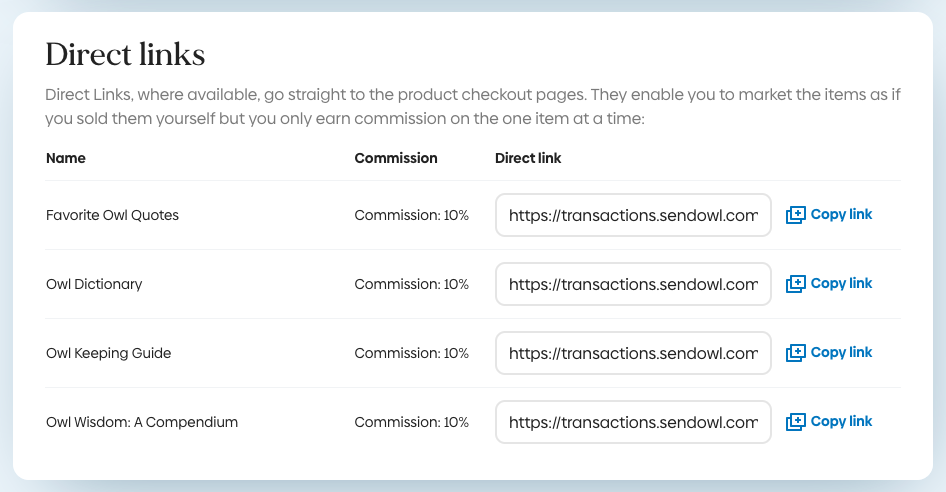Click the Name column header

[x=66, y=158]
